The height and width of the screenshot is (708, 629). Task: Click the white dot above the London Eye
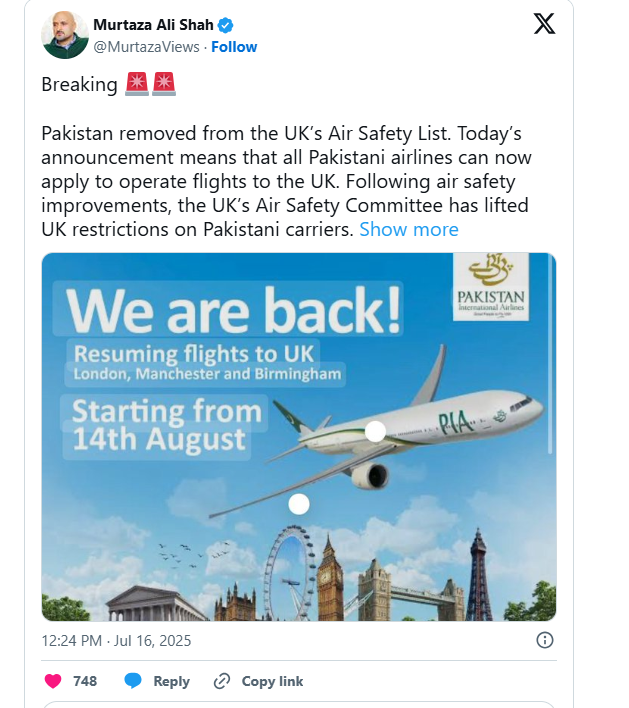tap(298, 504)
